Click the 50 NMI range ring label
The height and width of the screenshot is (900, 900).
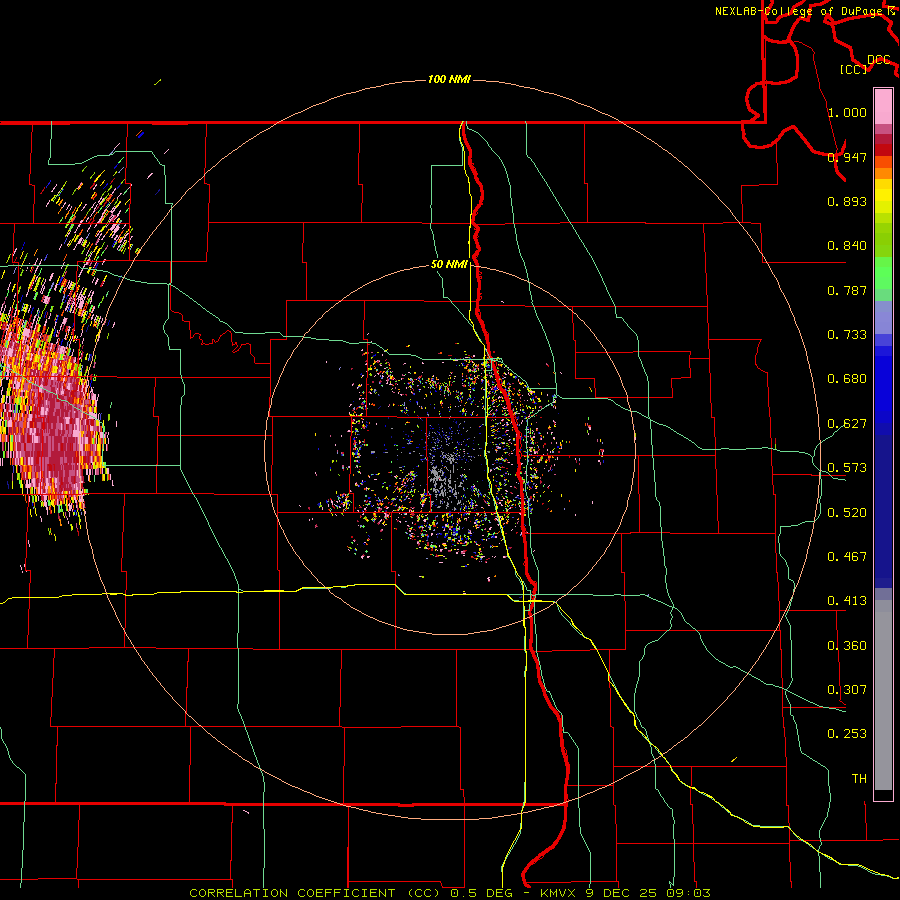(x=449, y=264)
